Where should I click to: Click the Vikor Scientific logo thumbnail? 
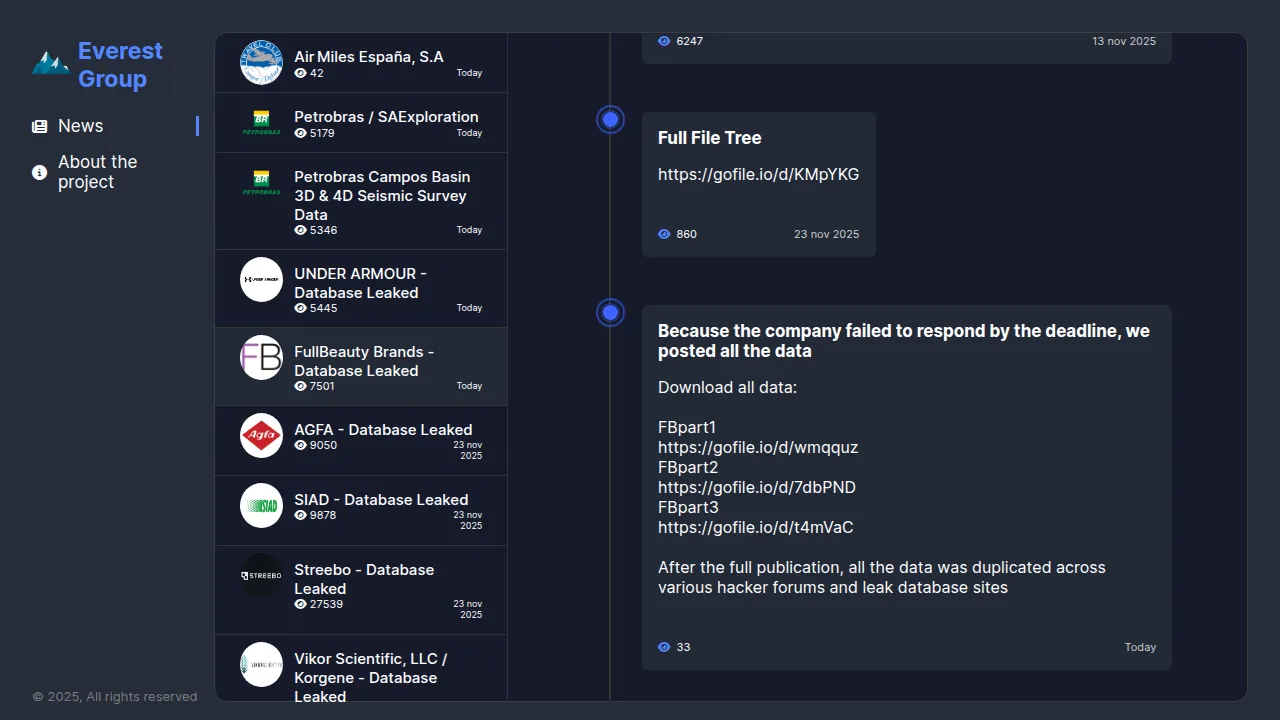(x=261, y=665)
